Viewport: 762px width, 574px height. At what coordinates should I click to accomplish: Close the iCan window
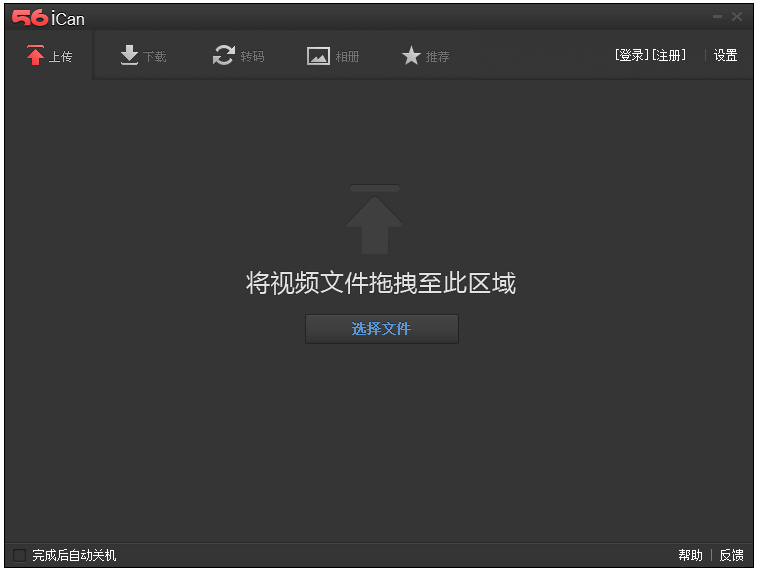[x=737, y=17]
